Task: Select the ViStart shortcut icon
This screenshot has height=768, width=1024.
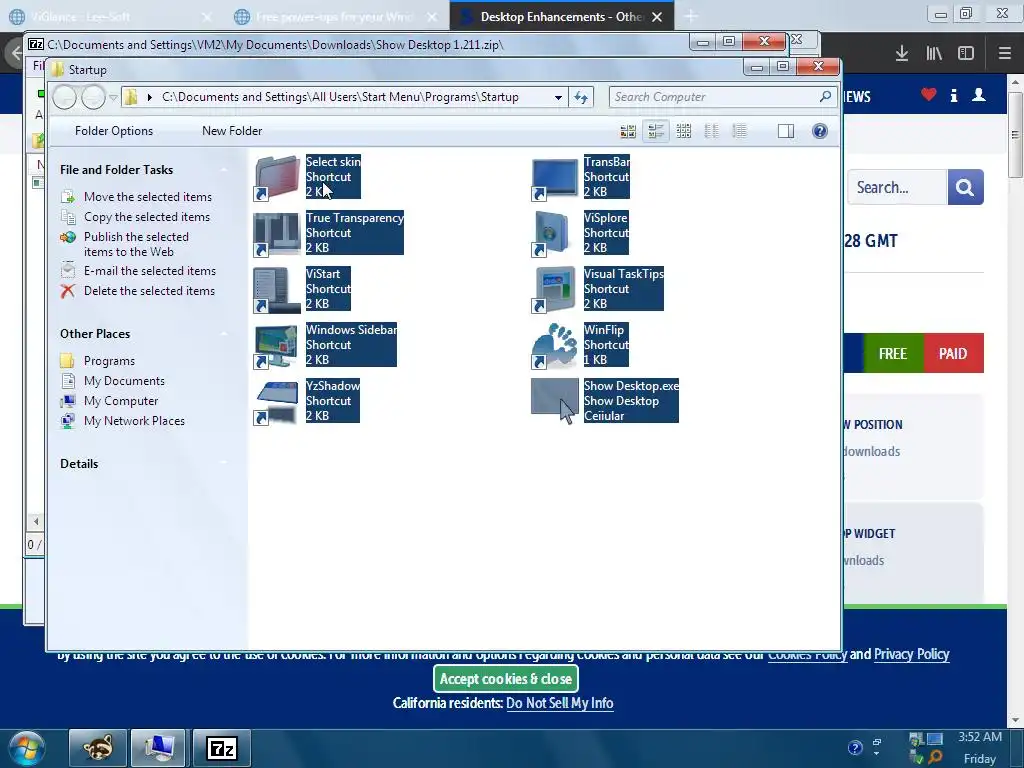Action: [x=277, y=289]
